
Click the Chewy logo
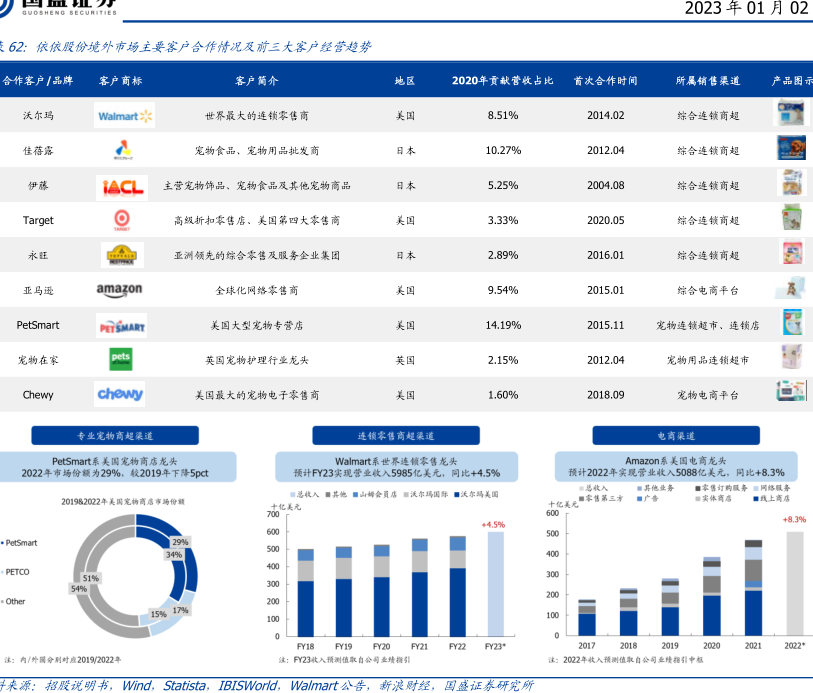(x=121, y=395)
